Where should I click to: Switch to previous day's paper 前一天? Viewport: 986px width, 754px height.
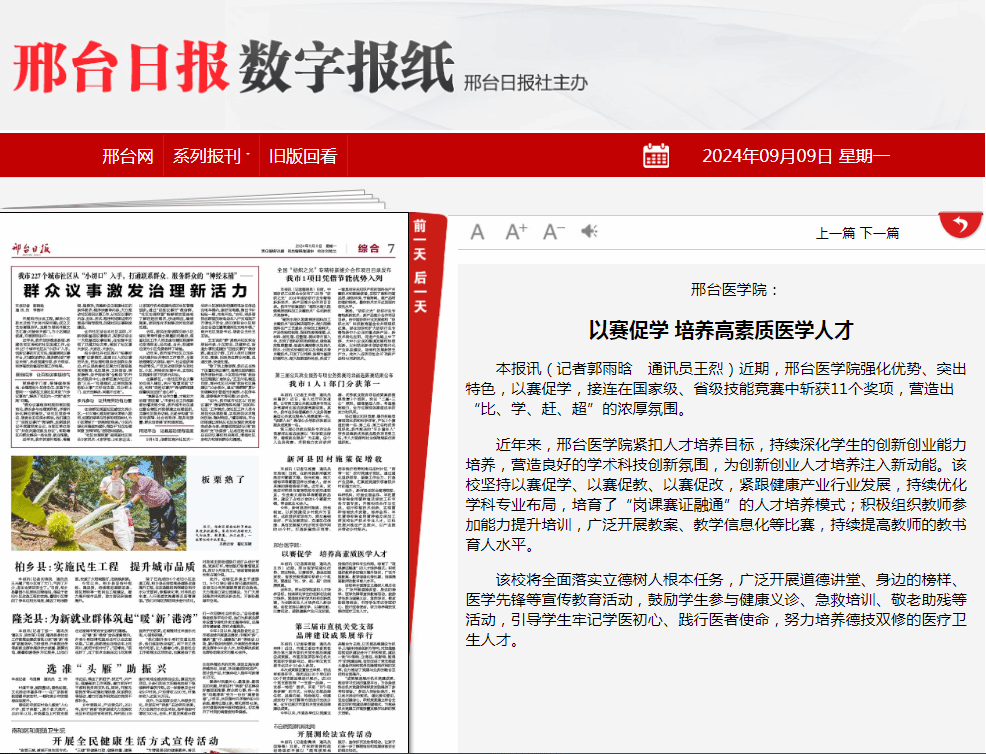pos(422,239)
